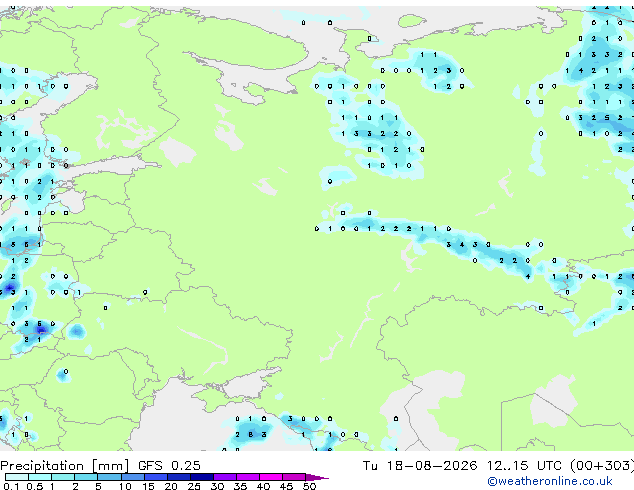Pick the 15–20 mm legend swatch
This screenshot has width=634, height=490.
point(156,477)
